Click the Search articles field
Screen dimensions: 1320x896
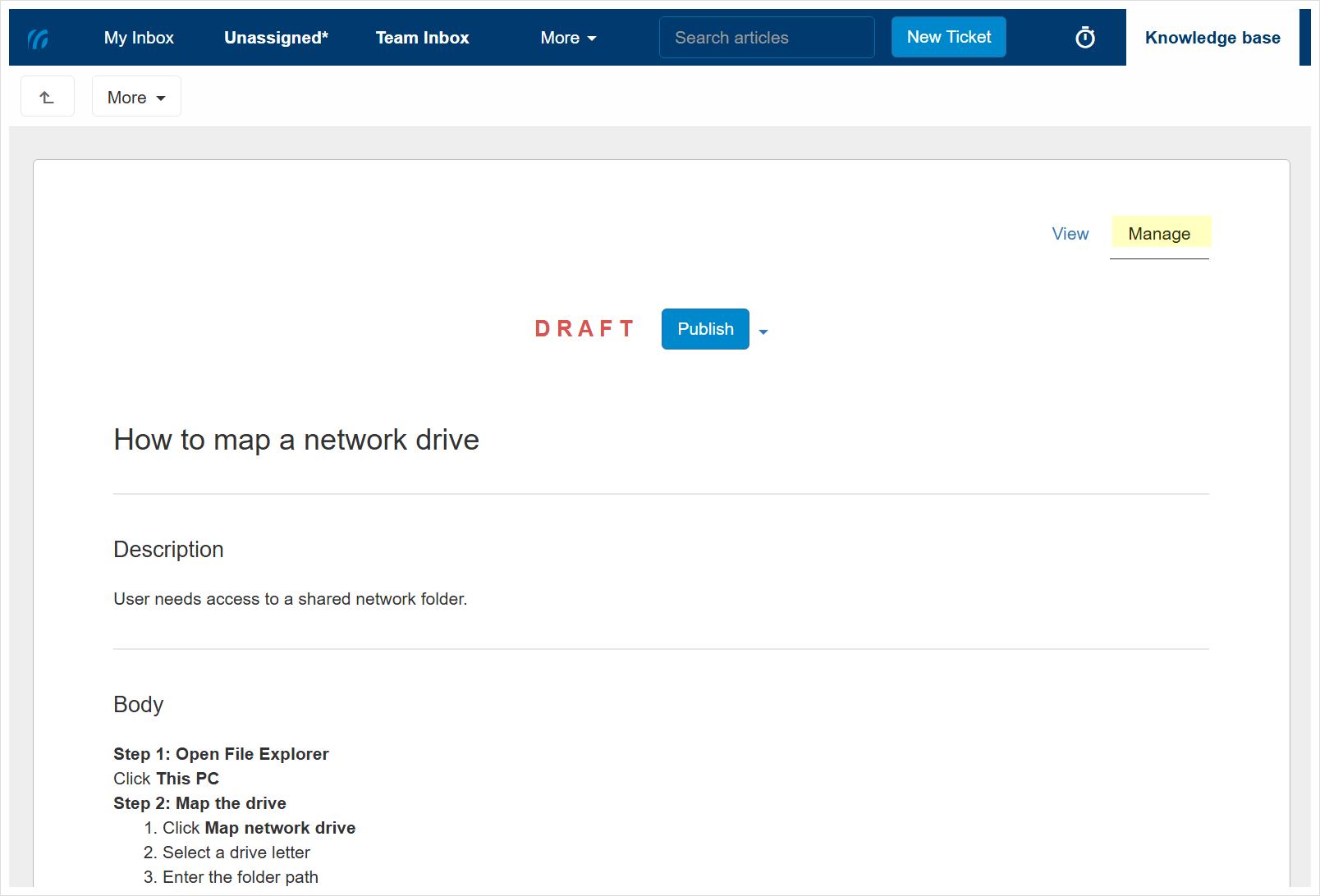click(x=765, y=37)
